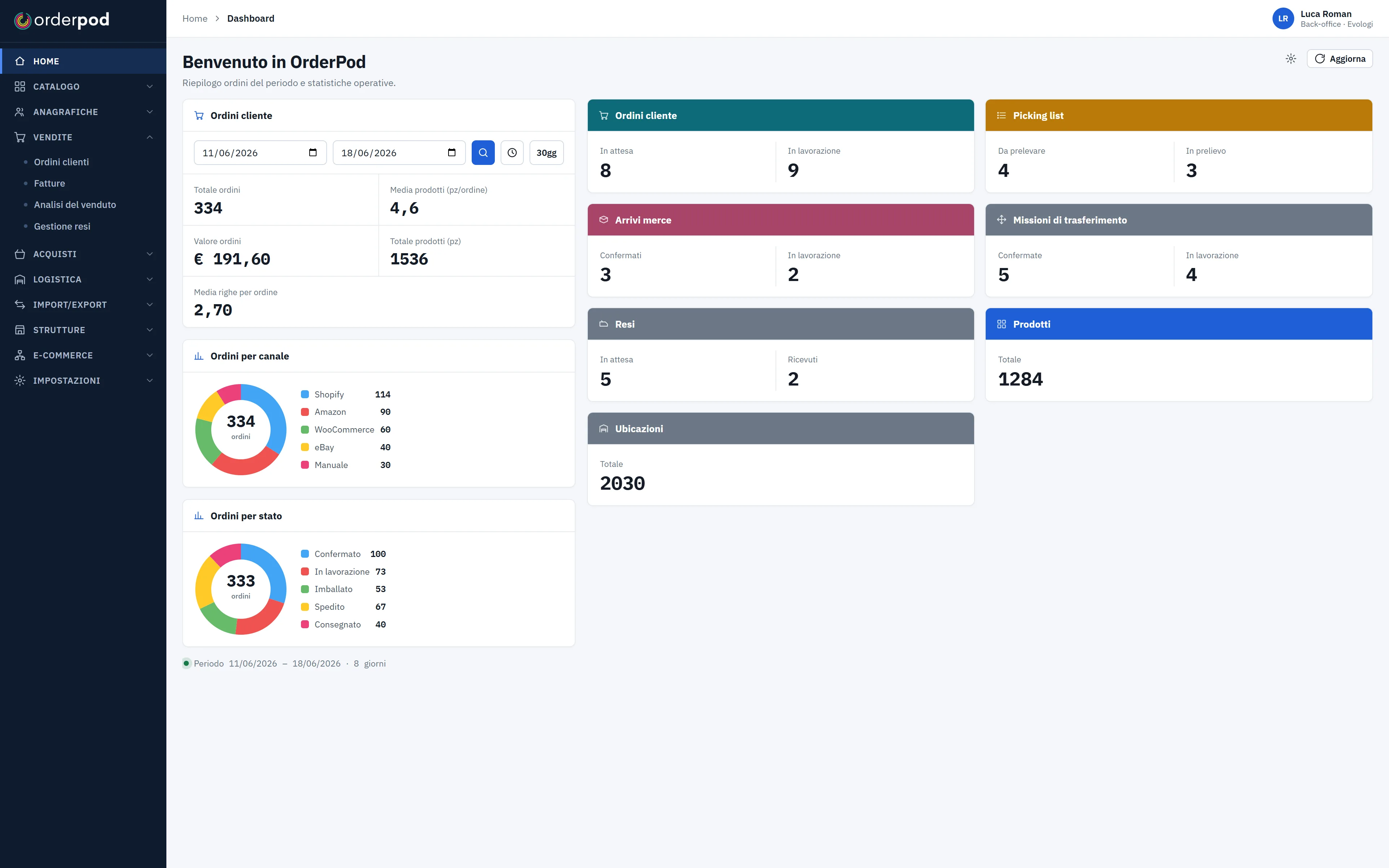Expand the Logistica menu chevron
Image resolution: width=1389 pixels, height=868 pixels.
click(150, 279)
